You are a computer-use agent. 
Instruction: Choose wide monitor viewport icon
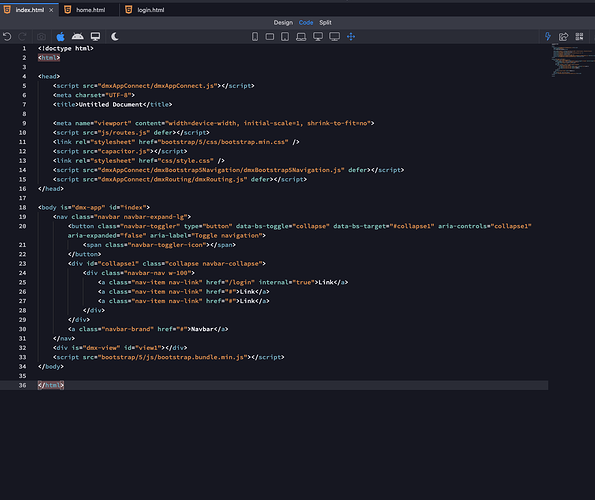pos(335,37)
